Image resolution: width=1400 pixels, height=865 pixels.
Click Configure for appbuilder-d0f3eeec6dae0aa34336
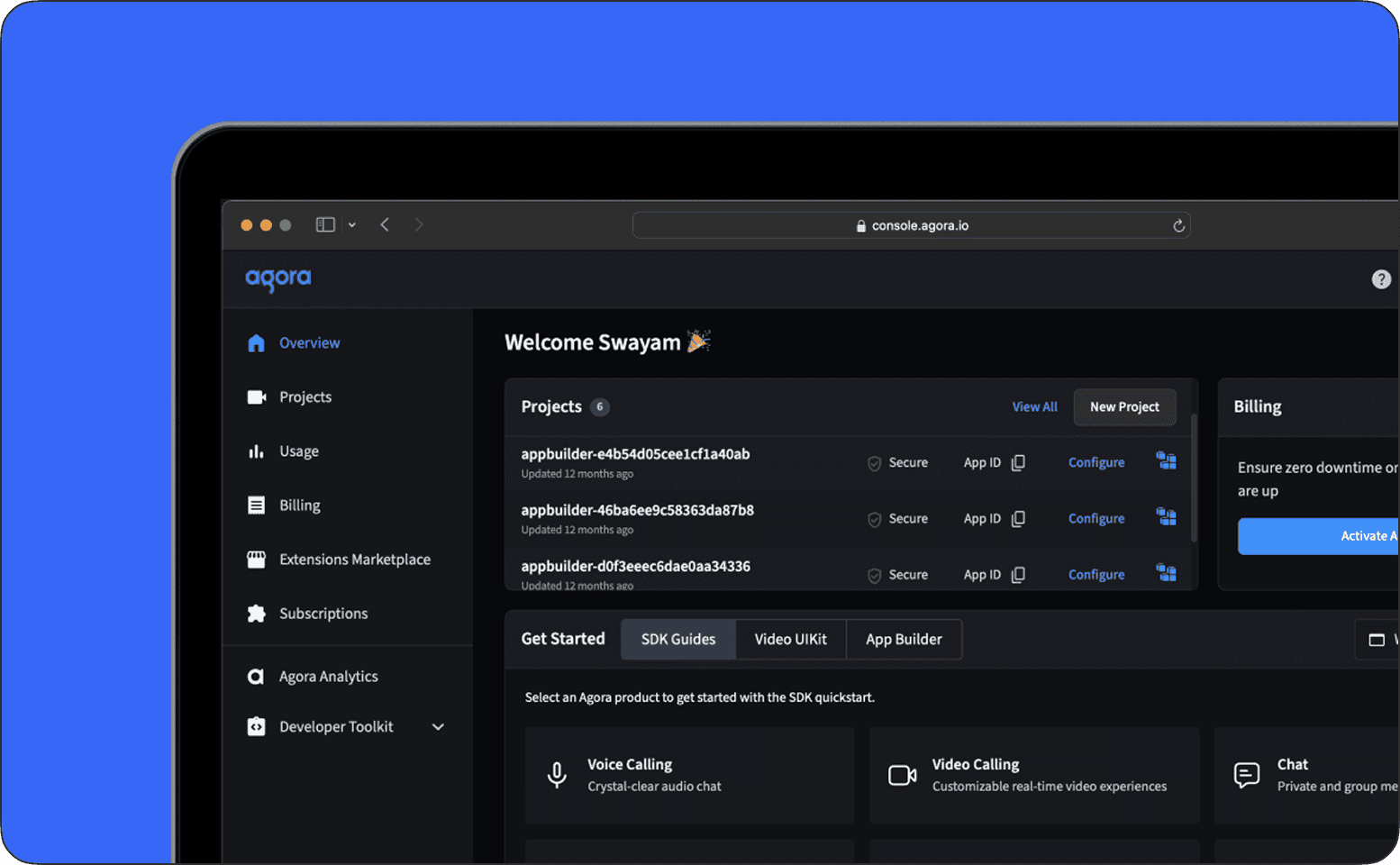[1096, 575]
